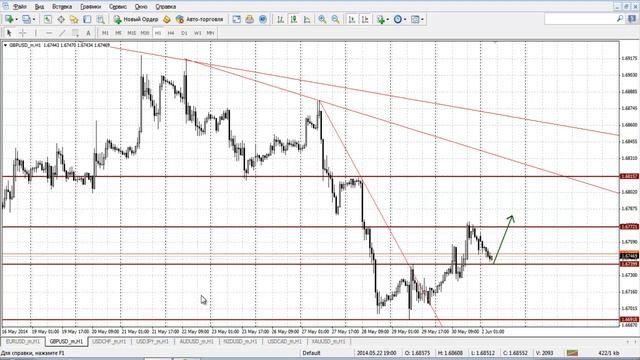Click the blue round icon after Print
Viewport: 640px width, 360px height.
pos(262,19)
